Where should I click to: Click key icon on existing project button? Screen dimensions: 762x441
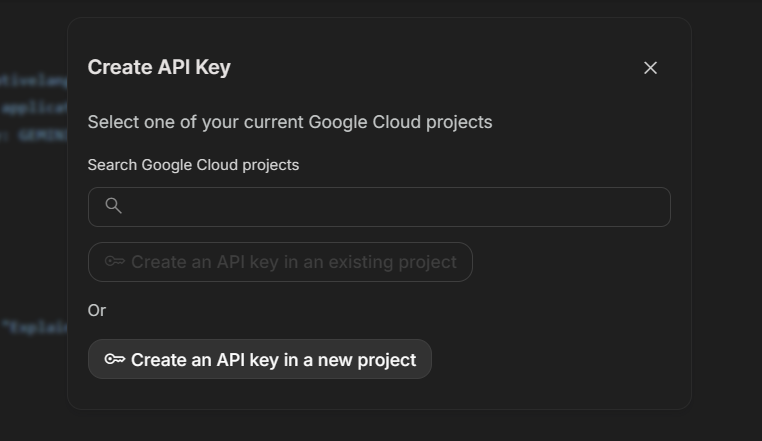115,262
